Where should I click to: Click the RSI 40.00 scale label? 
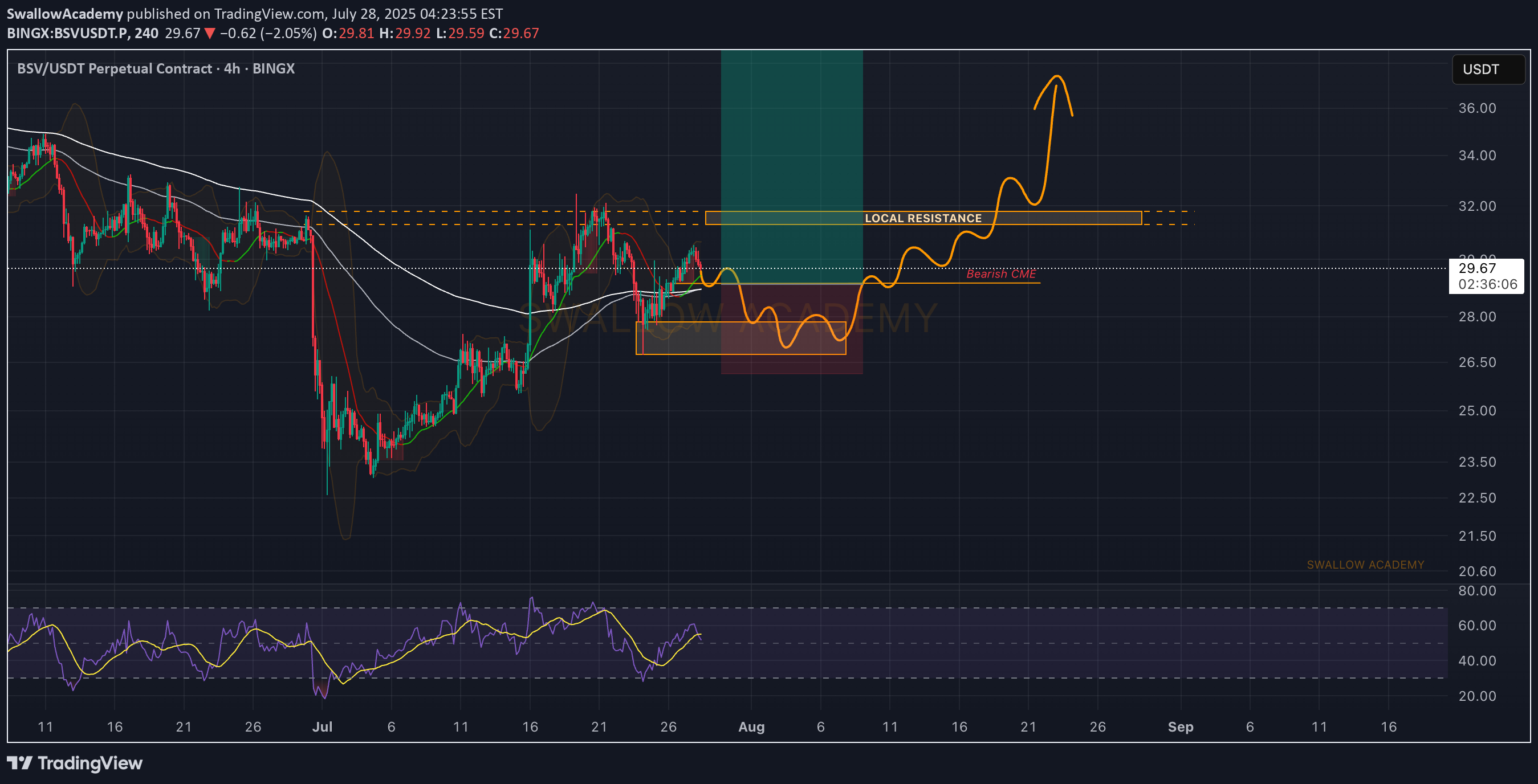point(1477,660)
